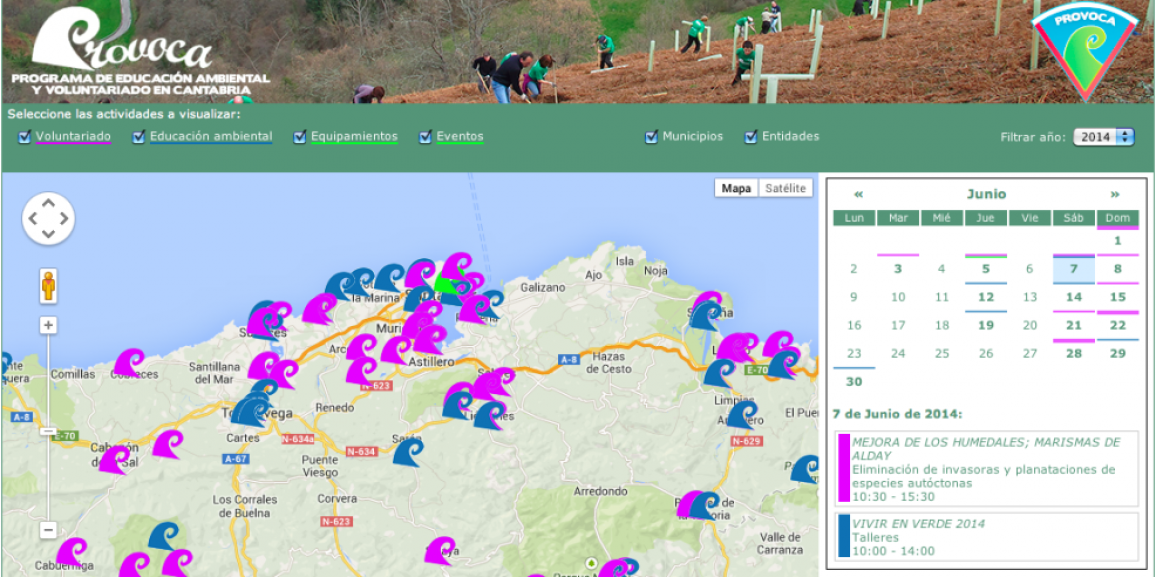Select June 15 in the calendar
The image size is (1156, 577).
1118,298
